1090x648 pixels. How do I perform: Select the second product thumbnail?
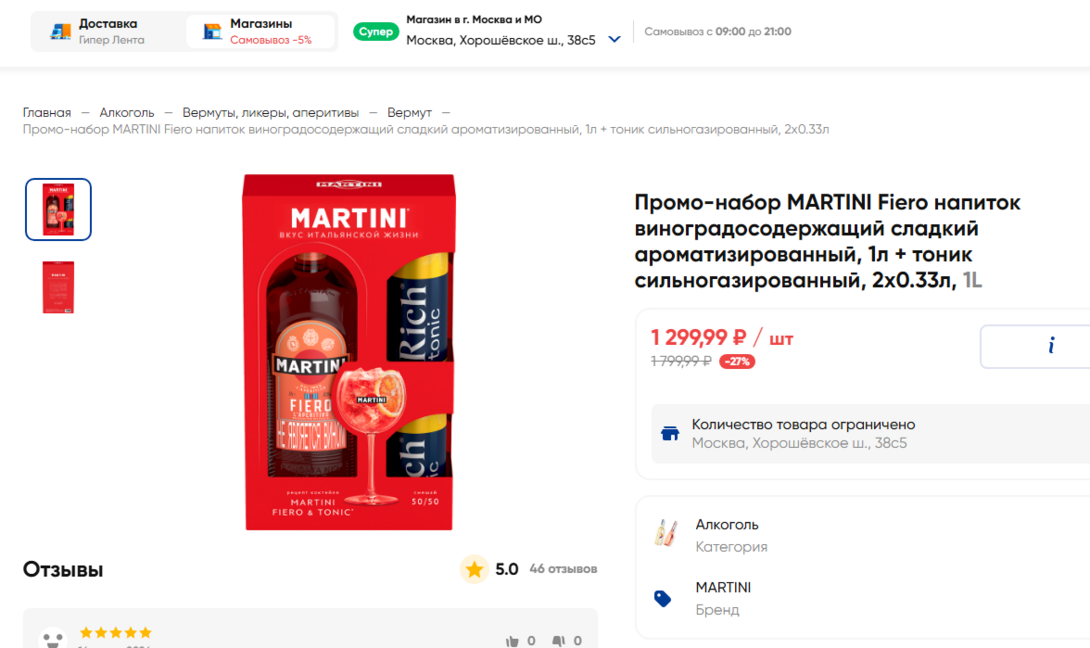(x=58, y=287)
